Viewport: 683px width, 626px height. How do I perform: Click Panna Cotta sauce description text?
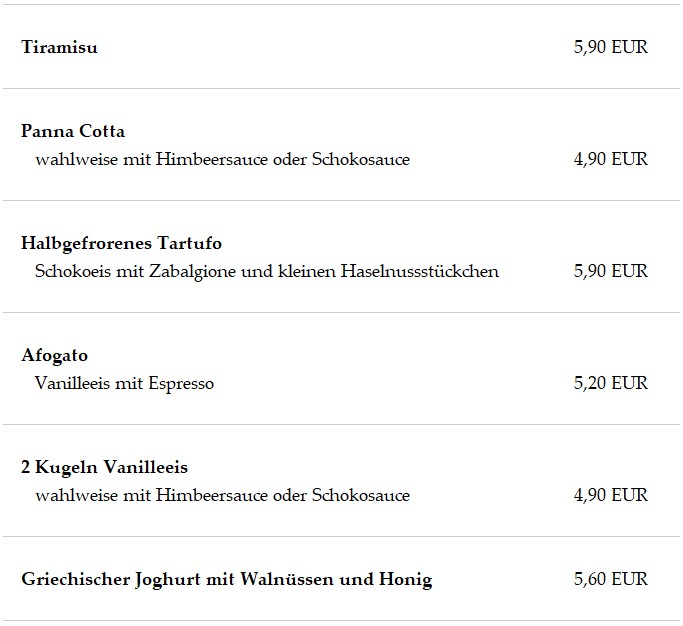[x=223, y=159]
